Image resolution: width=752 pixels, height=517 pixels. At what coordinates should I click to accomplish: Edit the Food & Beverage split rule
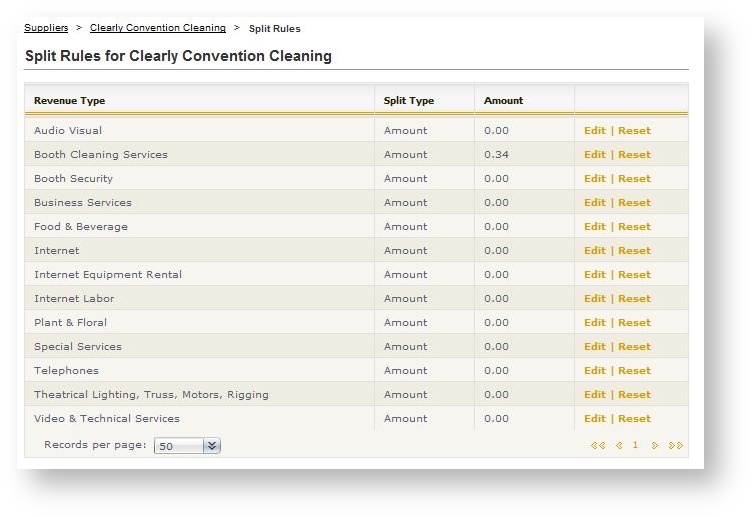click(594, 227)
